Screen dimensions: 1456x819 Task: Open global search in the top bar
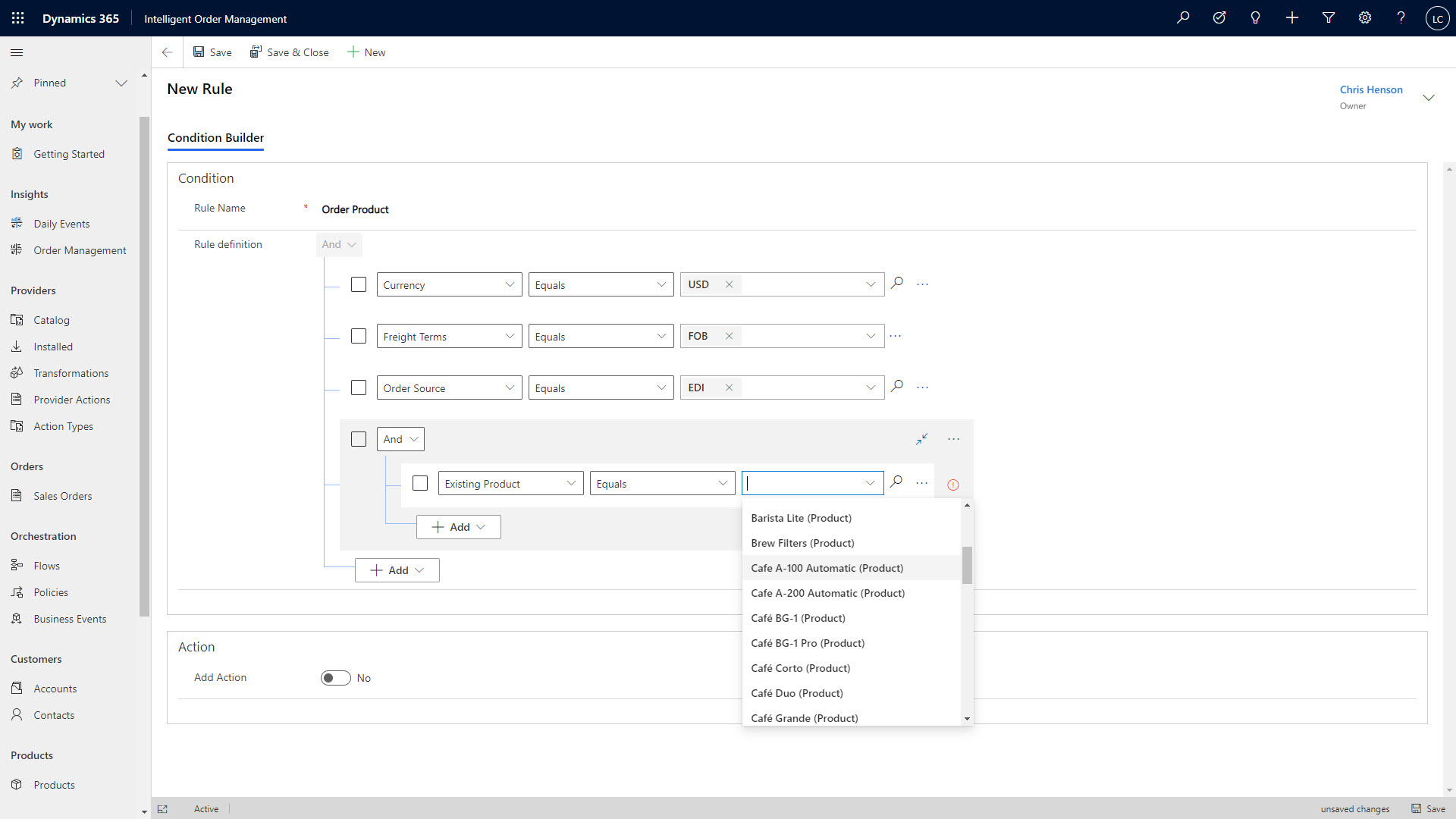coord(1183,17)
